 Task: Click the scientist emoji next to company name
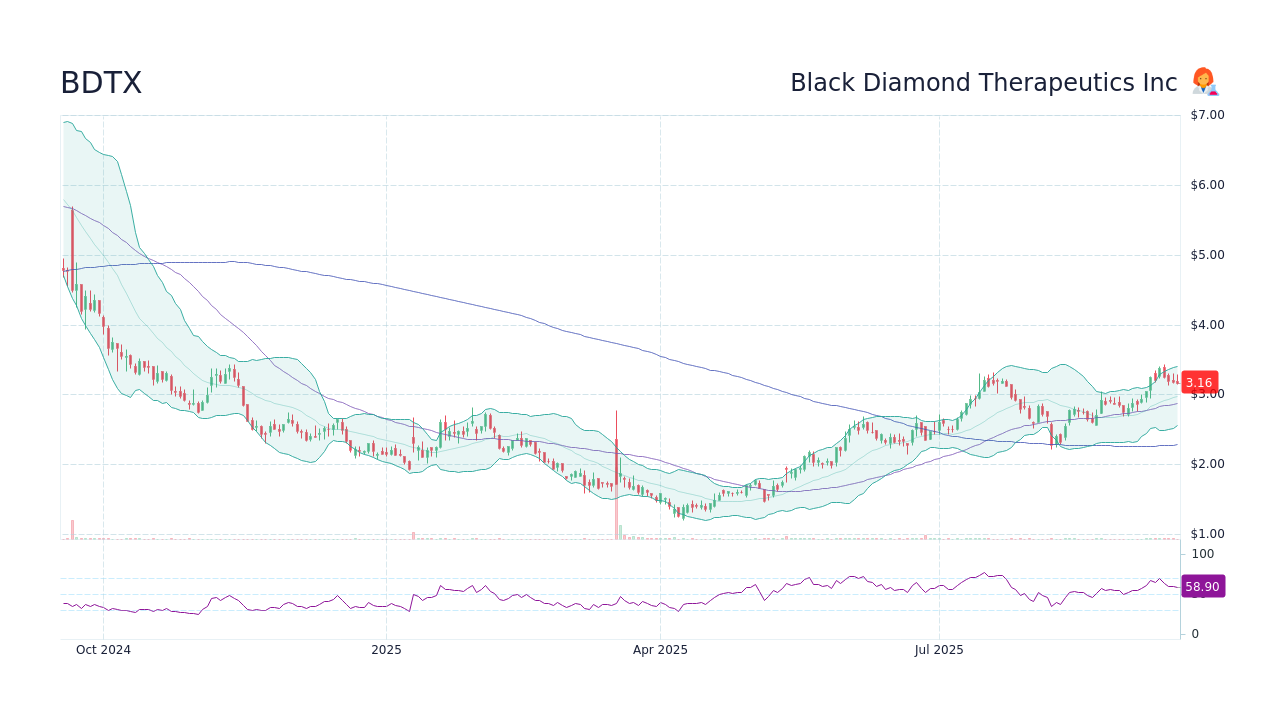pos(1204,82)
